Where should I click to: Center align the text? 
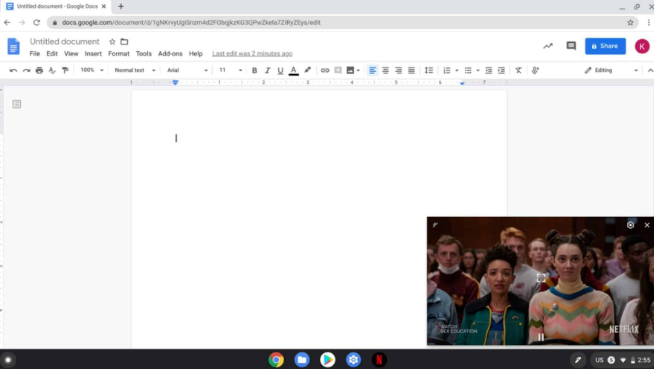(385, 70)
